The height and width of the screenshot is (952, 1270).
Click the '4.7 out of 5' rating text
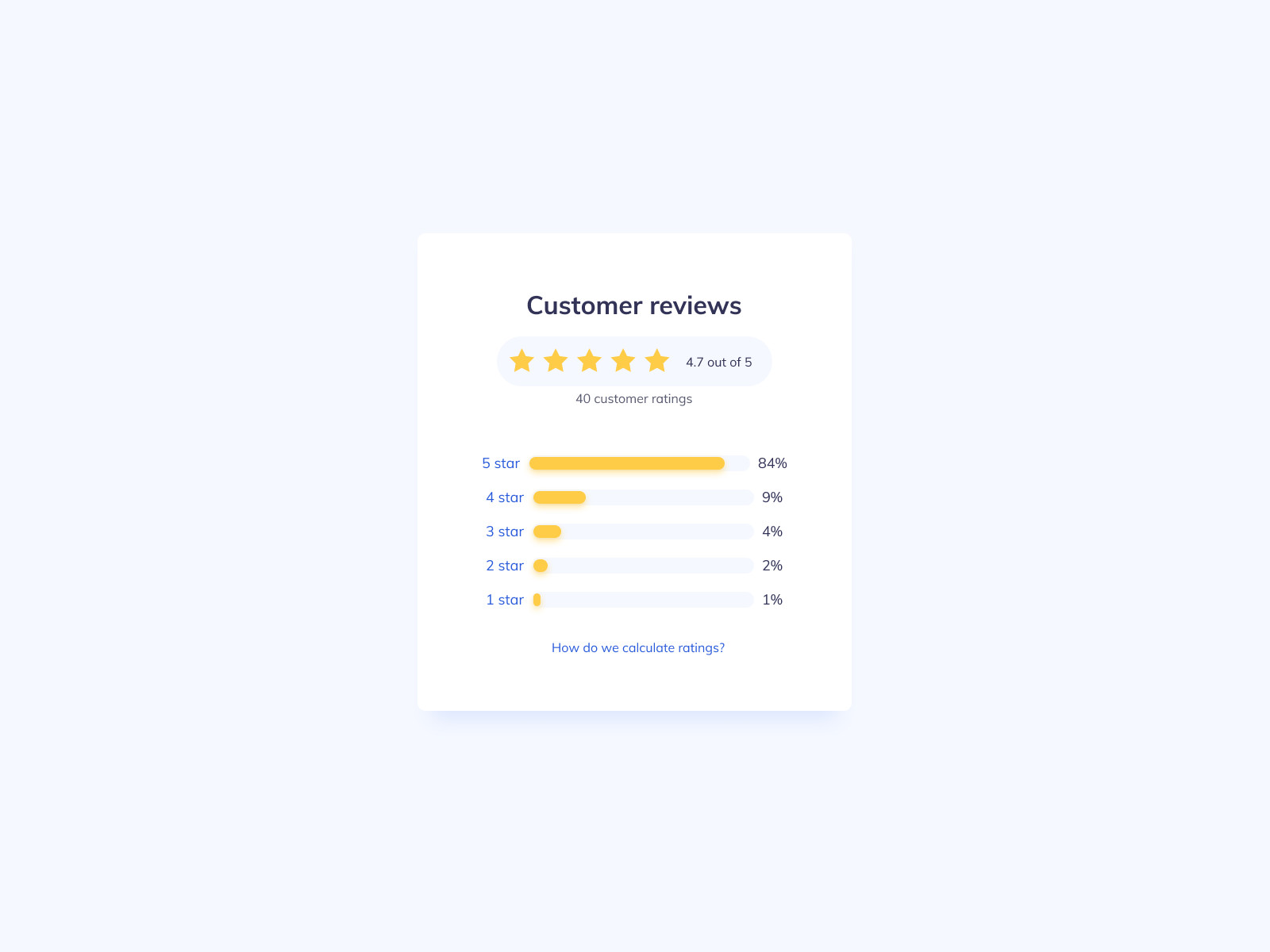(x=719, y=362)
